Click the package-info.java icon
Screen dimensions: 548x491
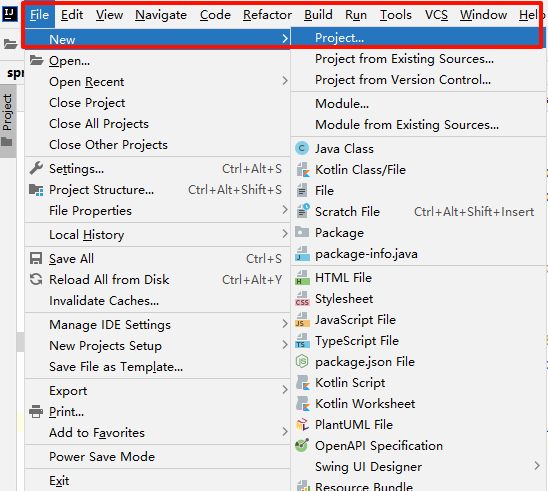point(302,254)
